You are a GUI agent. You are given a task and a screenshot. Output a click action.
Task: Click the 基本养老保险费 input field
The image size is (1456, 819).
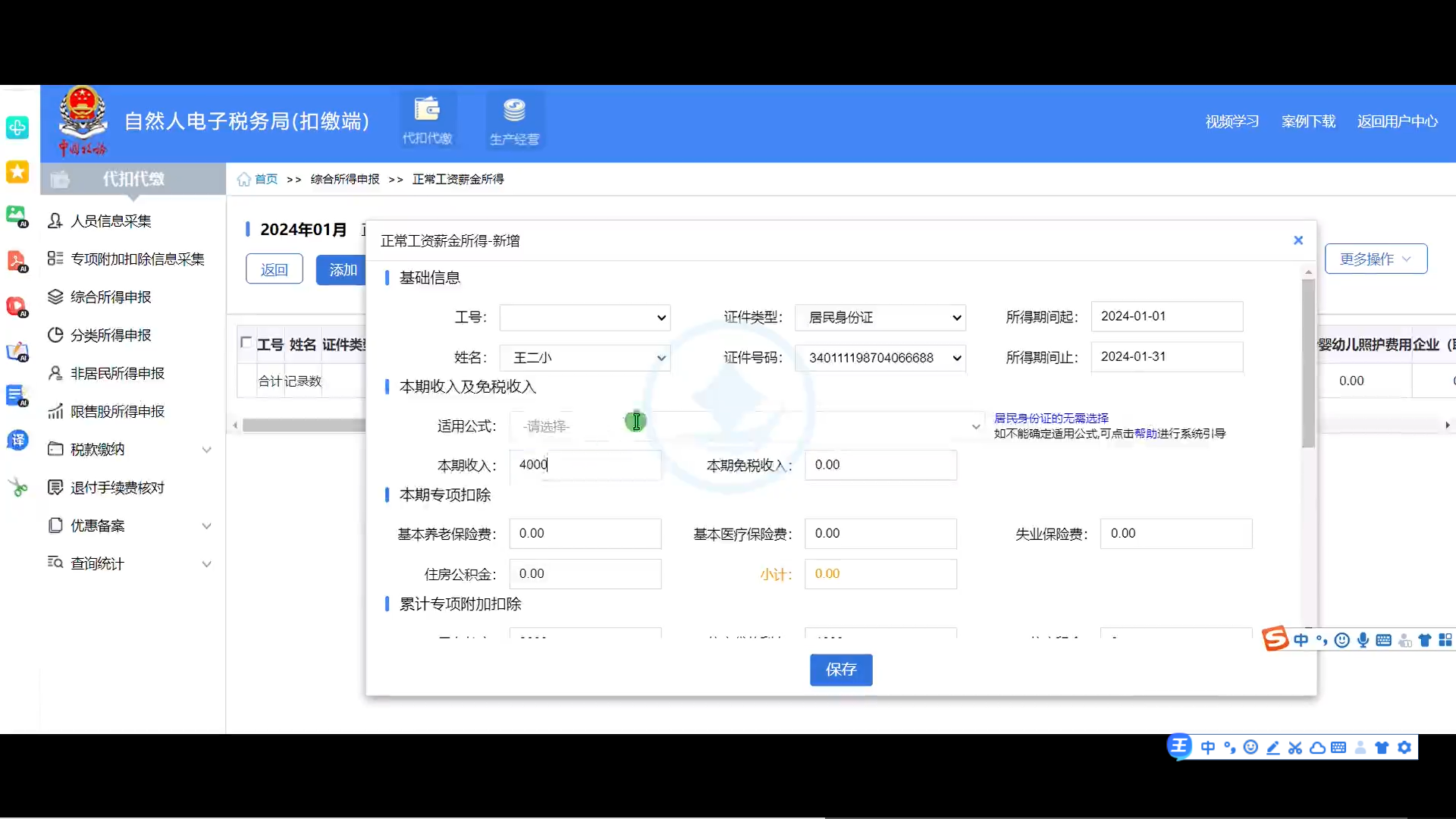585,534
